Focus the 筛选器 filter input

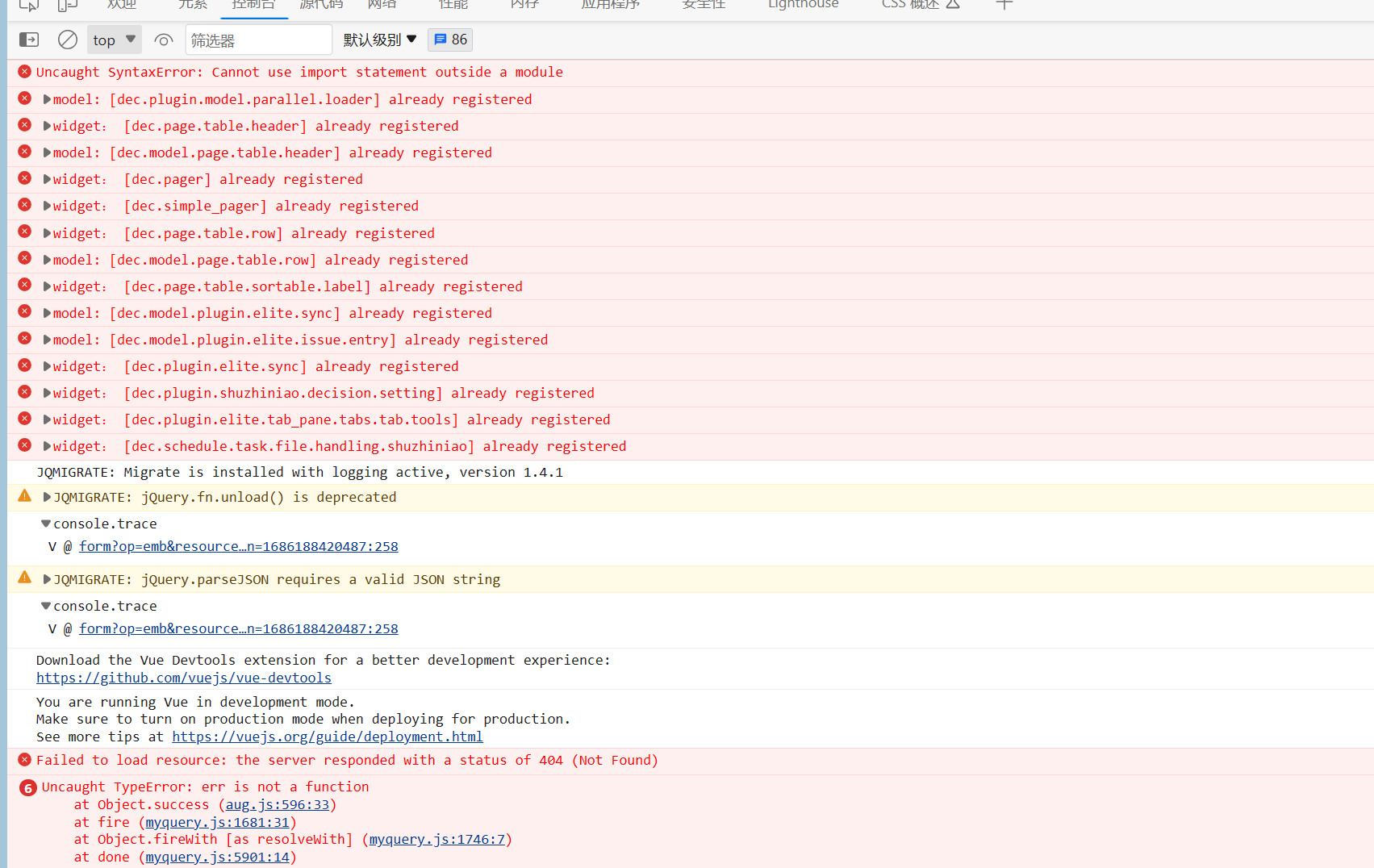(x=258, y=40)
